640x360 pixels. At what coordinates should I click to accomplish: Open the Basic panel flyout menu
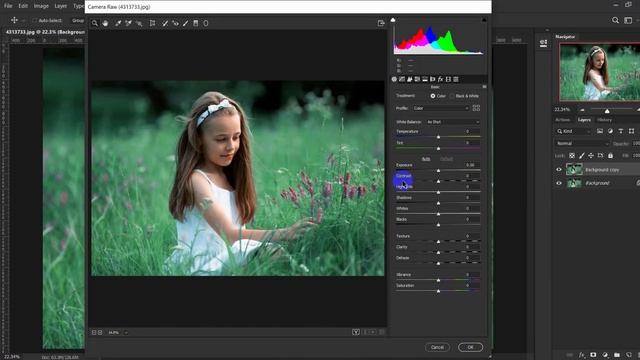click(x=484, y=87)
